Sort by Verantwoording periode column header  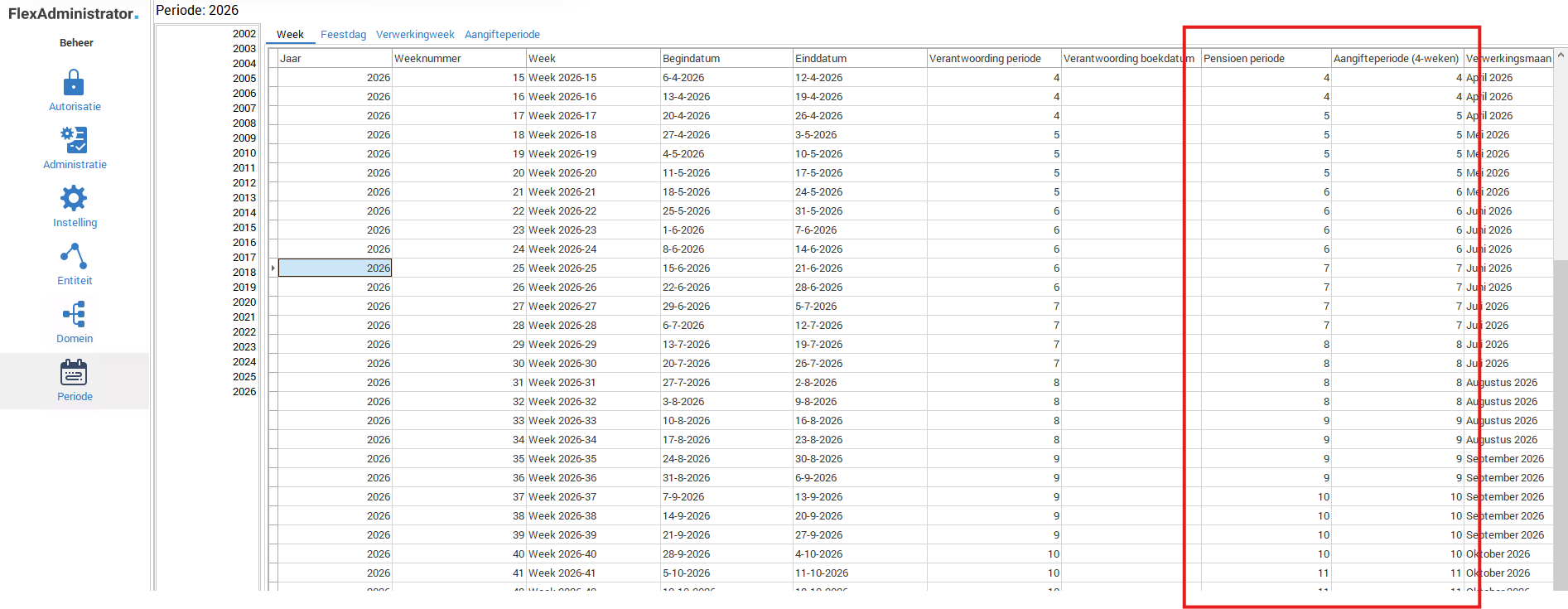point(994,58)
